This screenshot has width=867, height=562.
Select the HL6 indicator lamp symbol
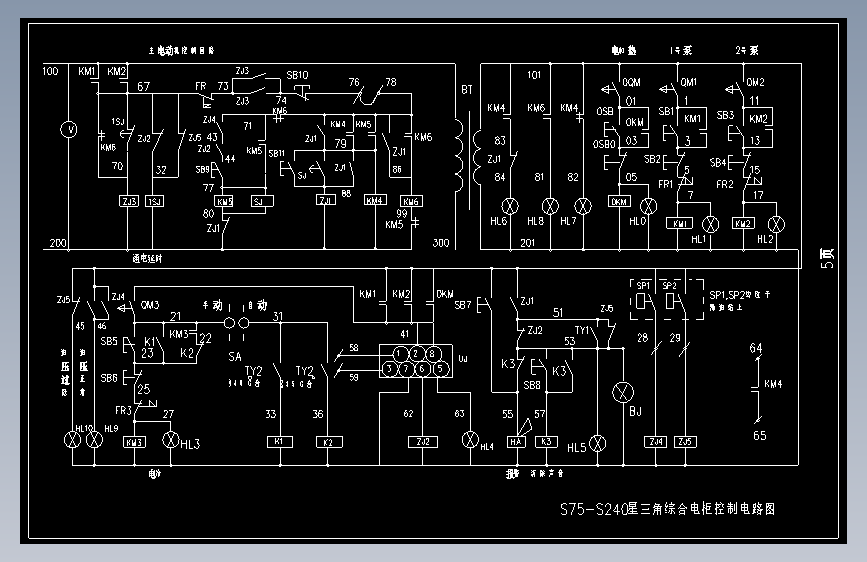click(510, 206)
